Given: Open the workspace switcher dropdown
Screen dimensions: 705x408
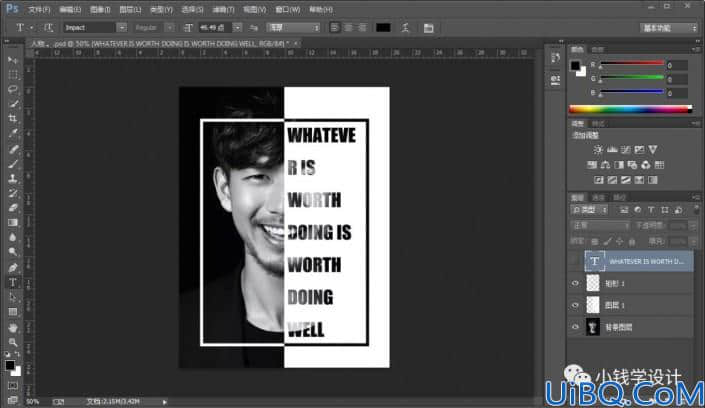Looking at the screenshot, I should point(669,28).
